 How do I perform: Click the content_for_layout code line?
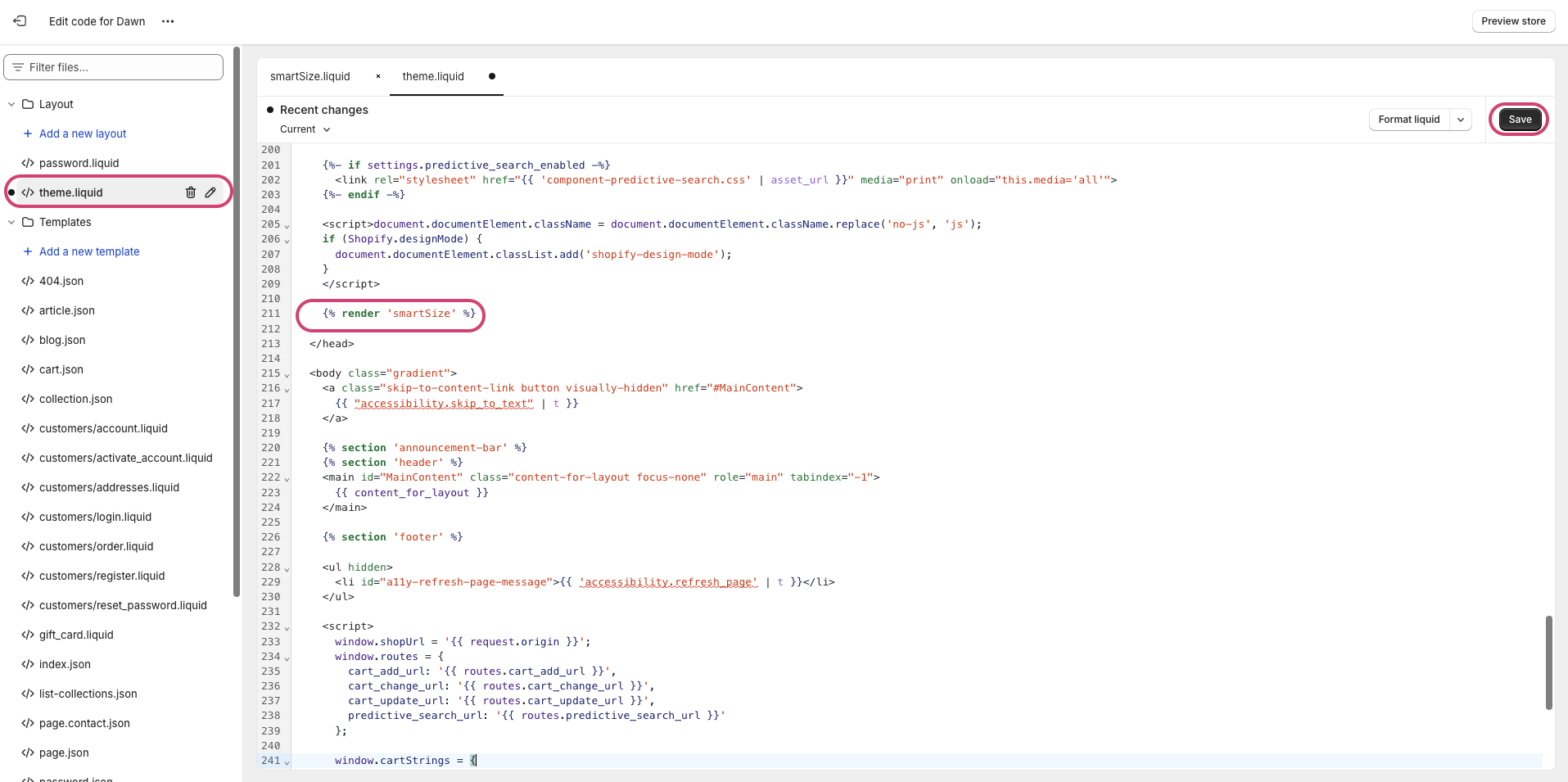[412, 493]
